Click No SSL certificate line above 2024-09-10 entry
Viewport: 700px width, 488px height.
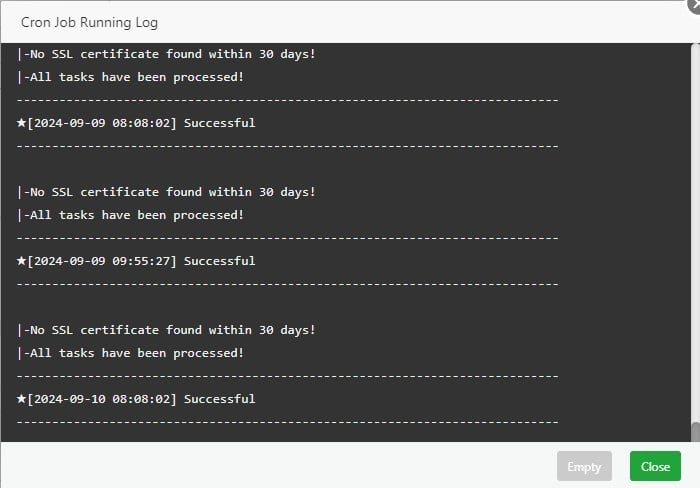pyautogui.click(x=170, y=330)
